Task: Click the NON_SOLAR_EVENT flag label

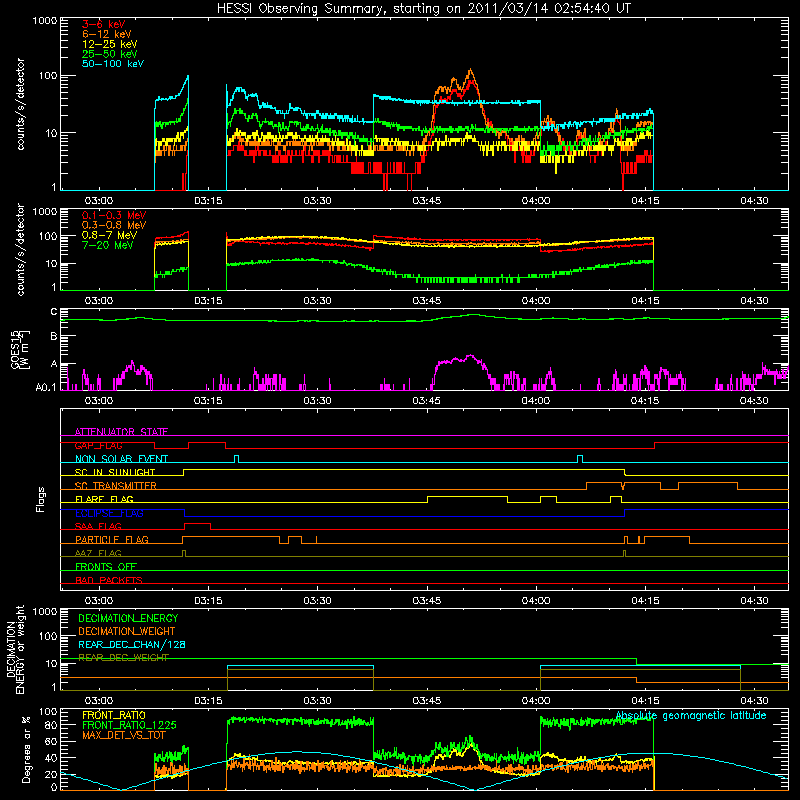Action: pos(121,459)
